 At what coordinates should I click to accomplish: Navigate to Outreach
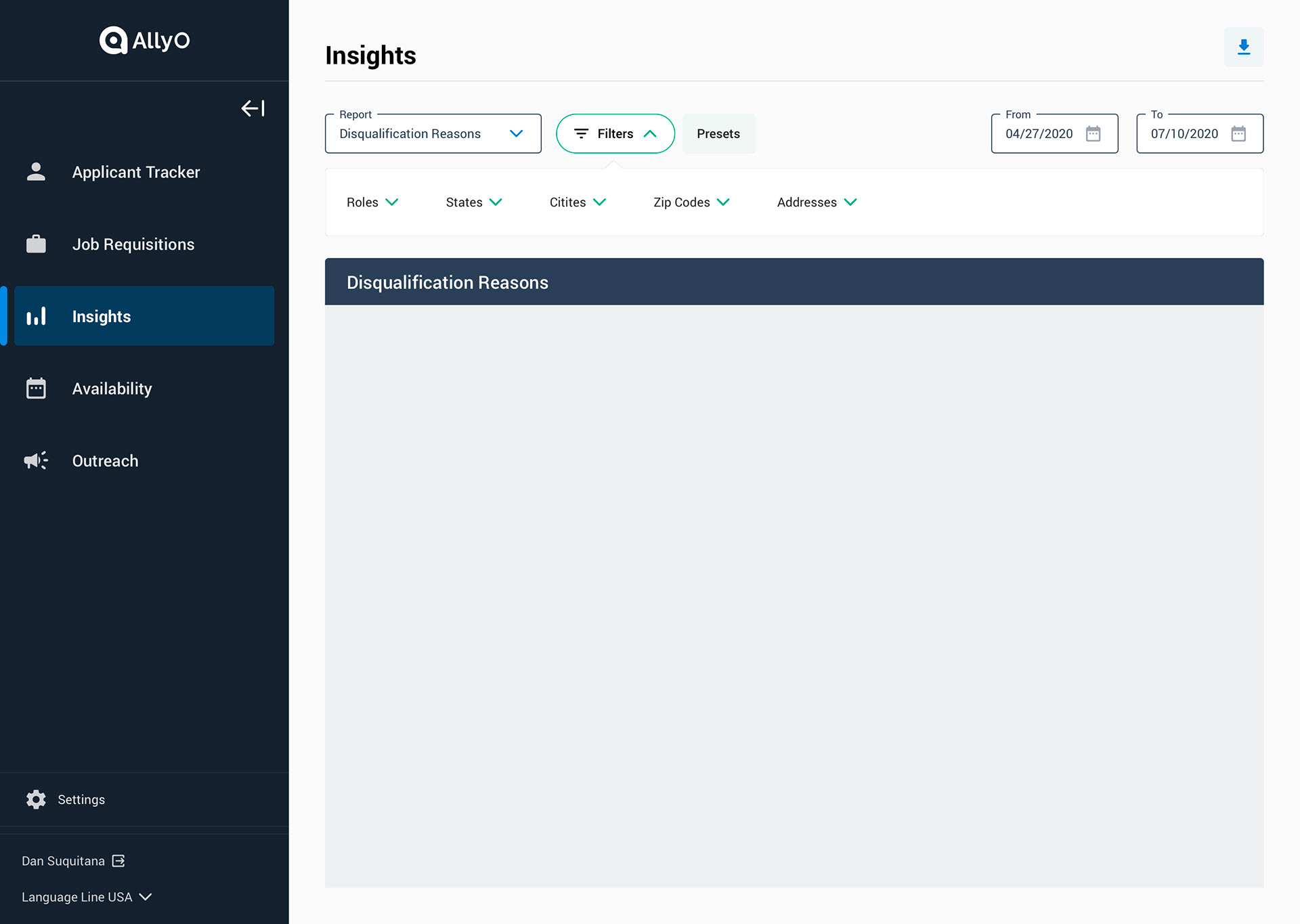(144, 461)
